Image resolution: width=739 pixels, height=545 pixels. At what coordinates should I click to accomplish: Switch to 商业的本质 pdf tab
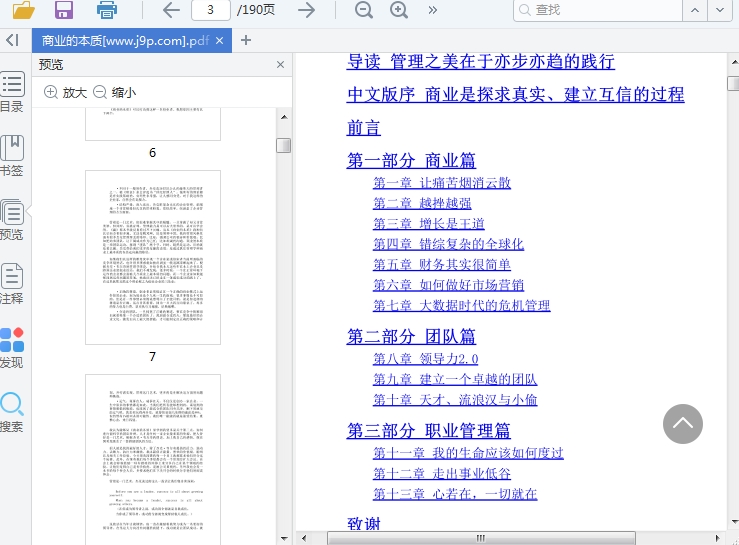click(125, 41)
